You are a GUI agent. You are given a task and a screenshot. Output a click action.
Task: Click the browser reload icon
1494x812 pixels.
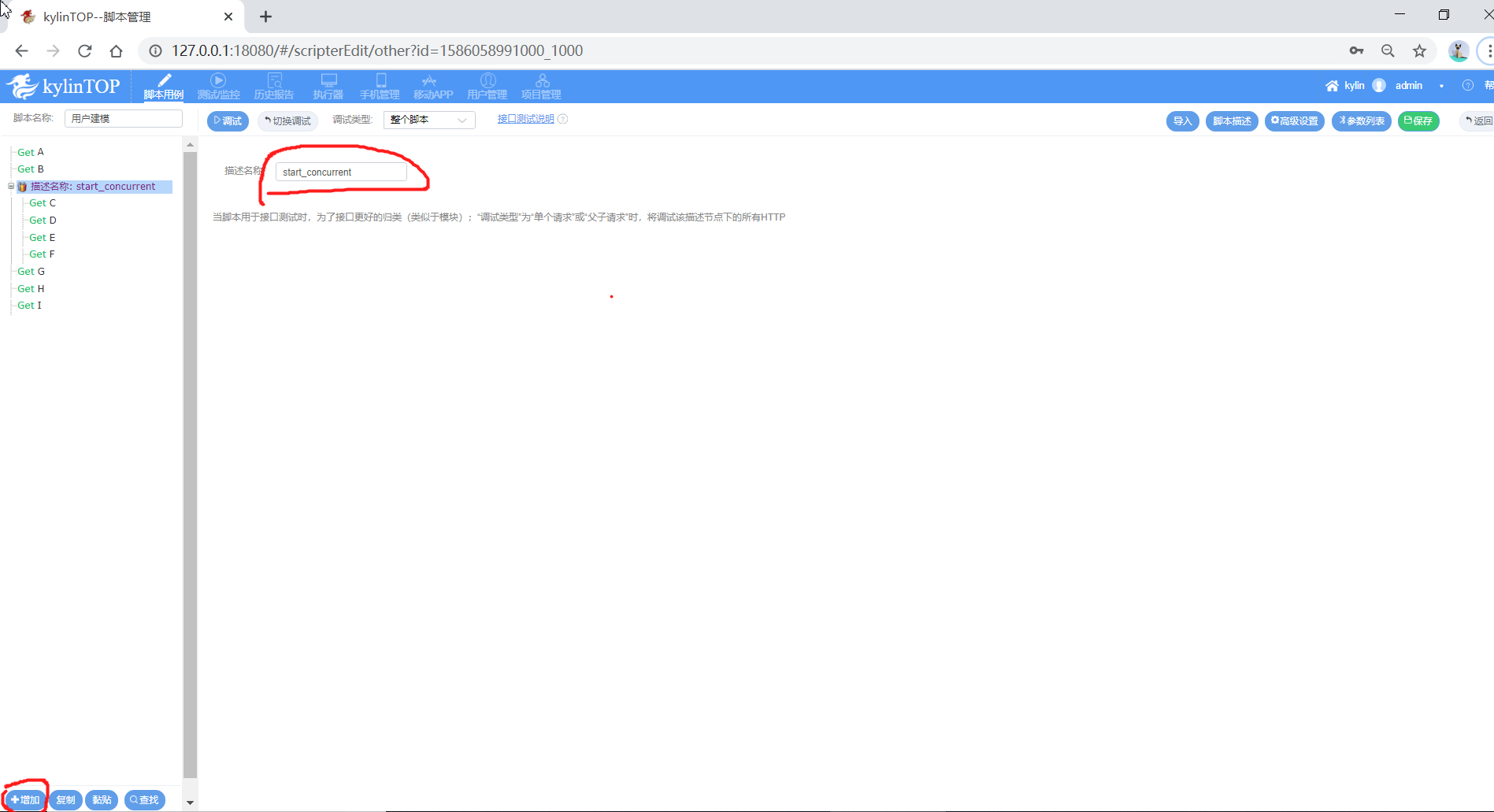[x=85, y=50]
